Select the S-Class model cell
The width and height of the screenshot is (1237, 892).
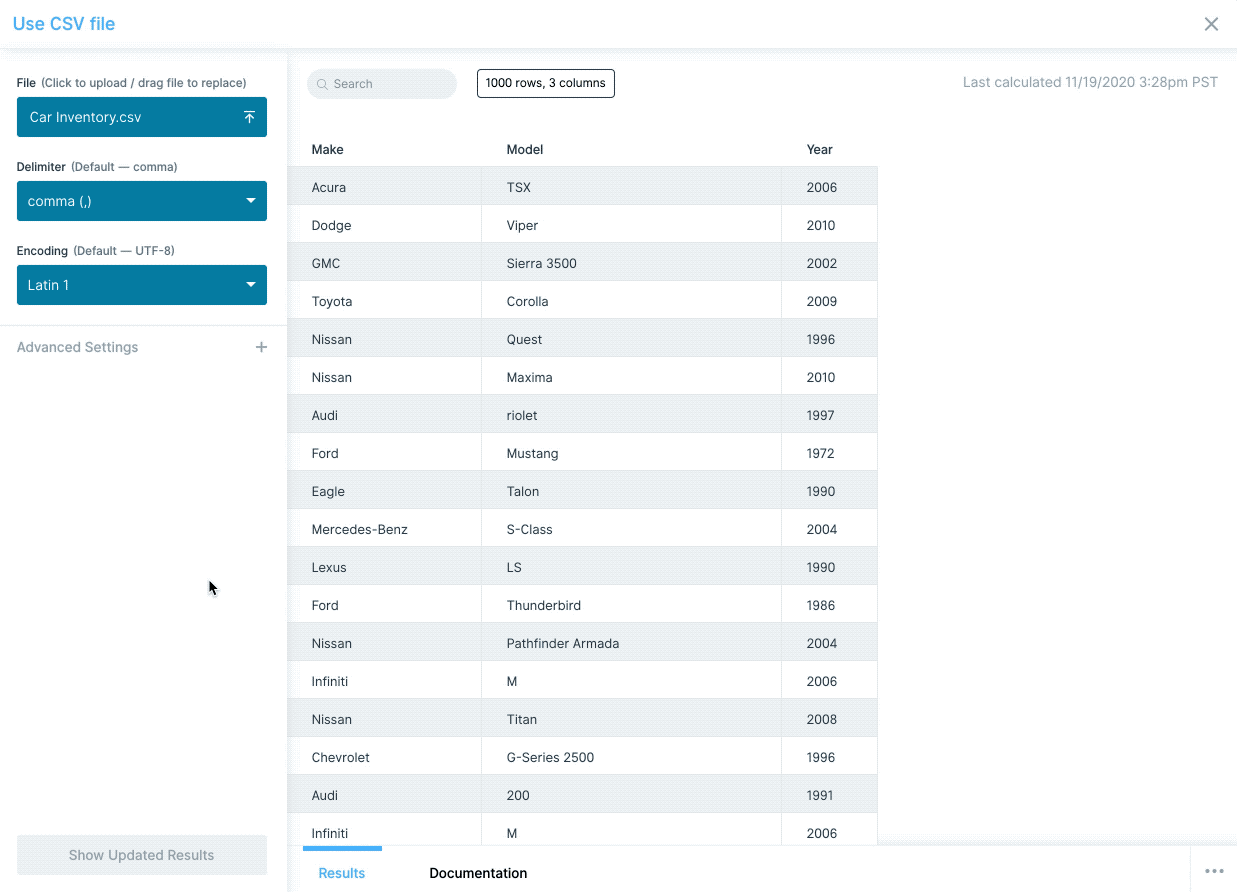[x=632, y=529]
